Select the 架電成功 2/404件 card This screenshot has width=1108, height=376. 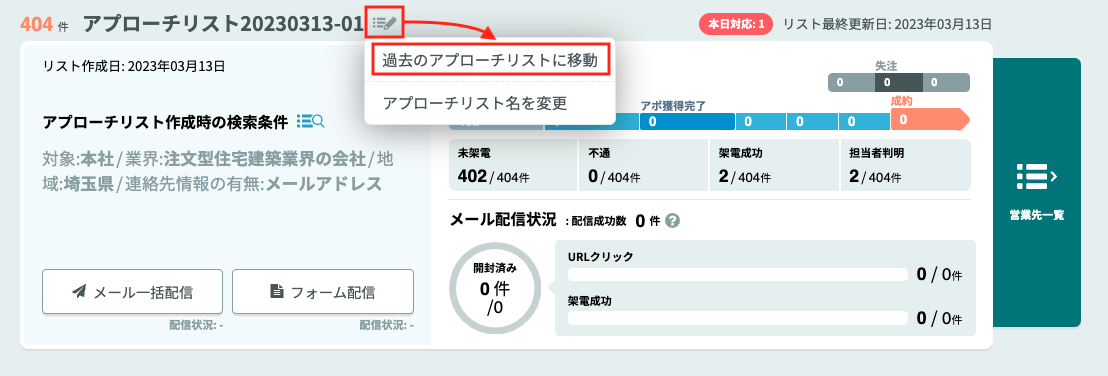click(774, 165)
